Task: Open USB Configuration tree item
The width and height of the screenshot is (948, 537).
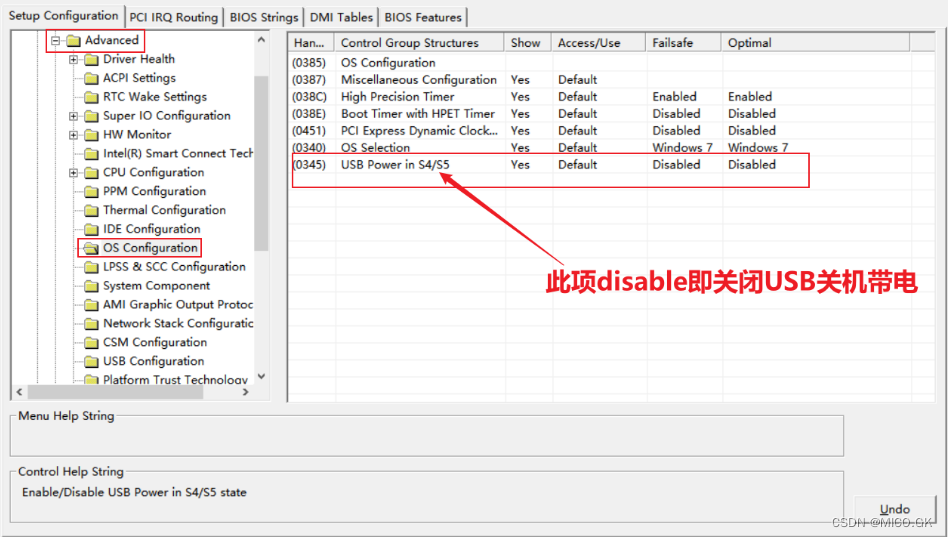Action: pos(154,361)
